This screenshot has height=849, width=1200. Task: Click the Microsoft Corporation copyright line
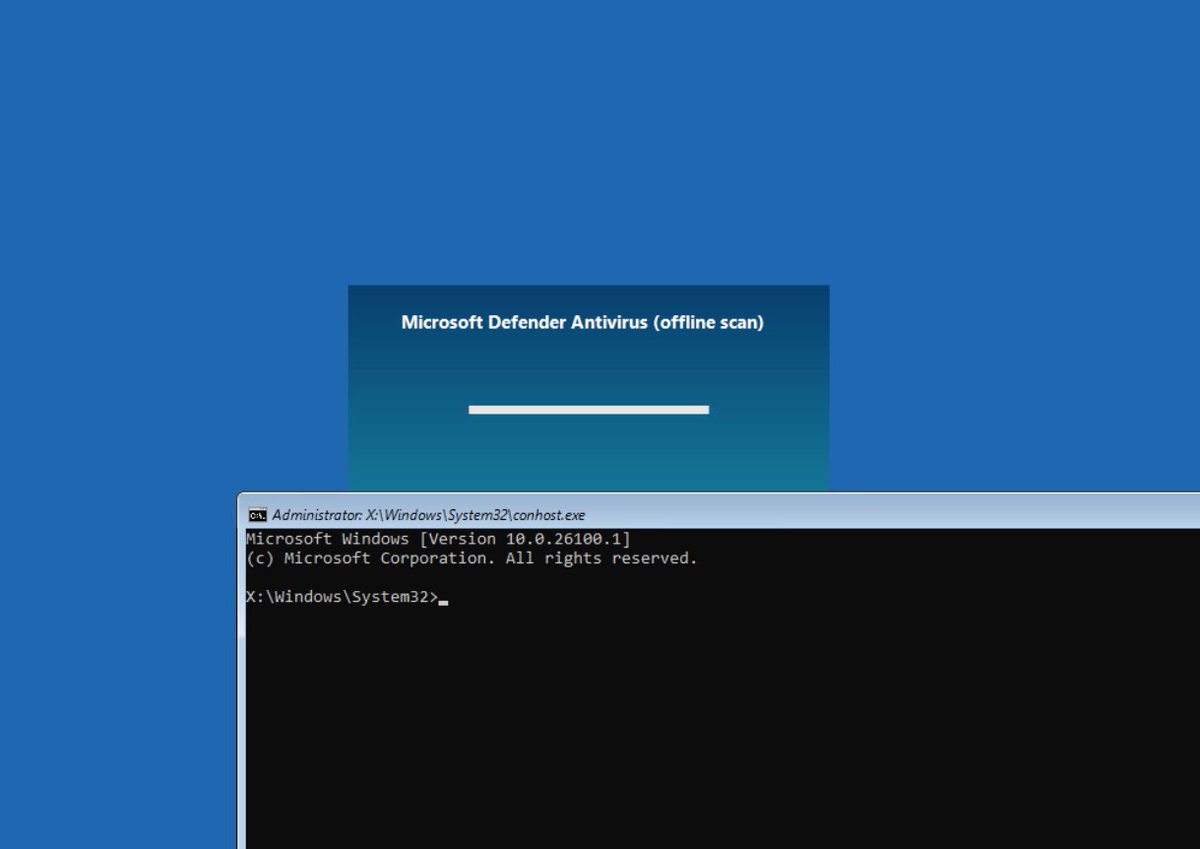(471, 558)
